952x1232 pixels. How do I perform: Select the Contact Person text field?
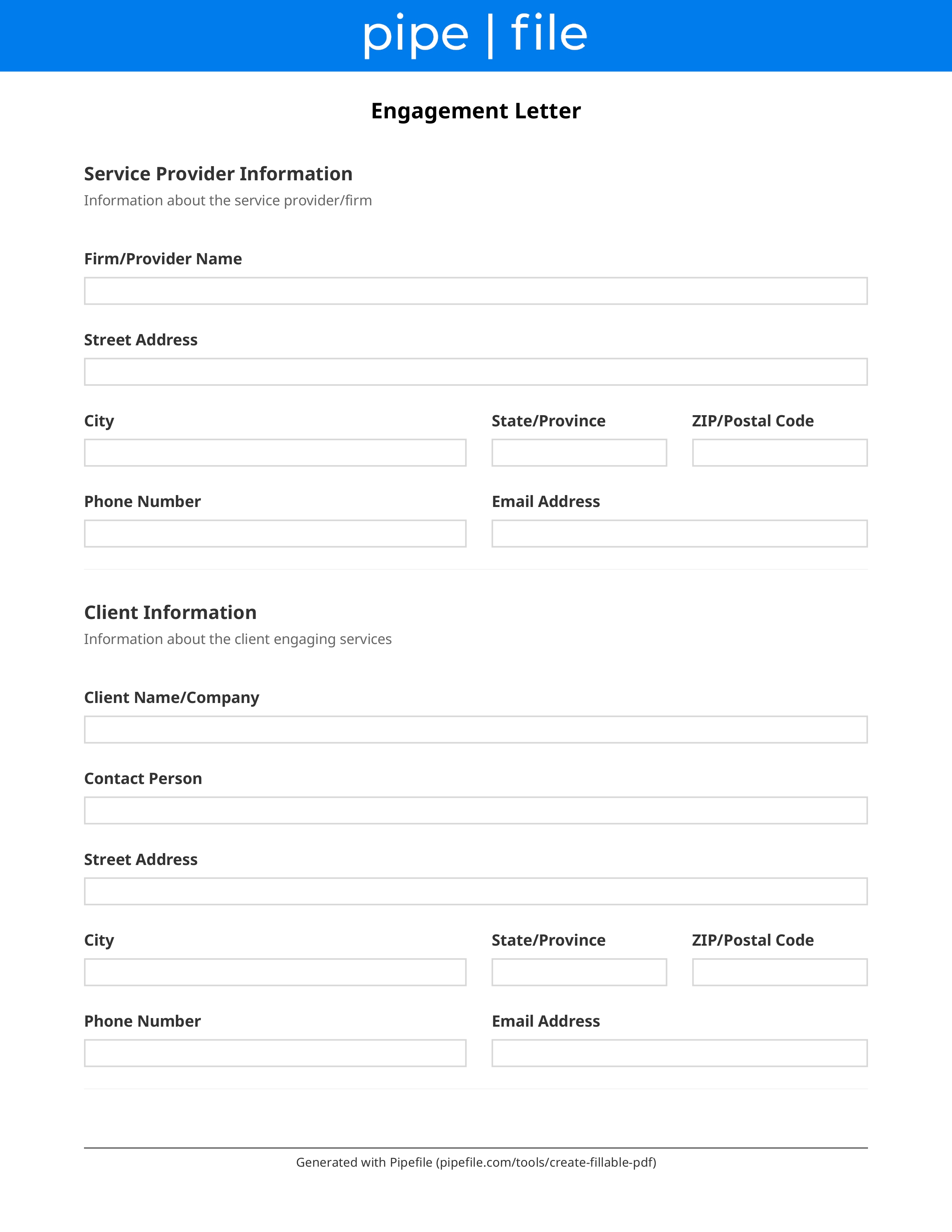click(x=475, y=811)
